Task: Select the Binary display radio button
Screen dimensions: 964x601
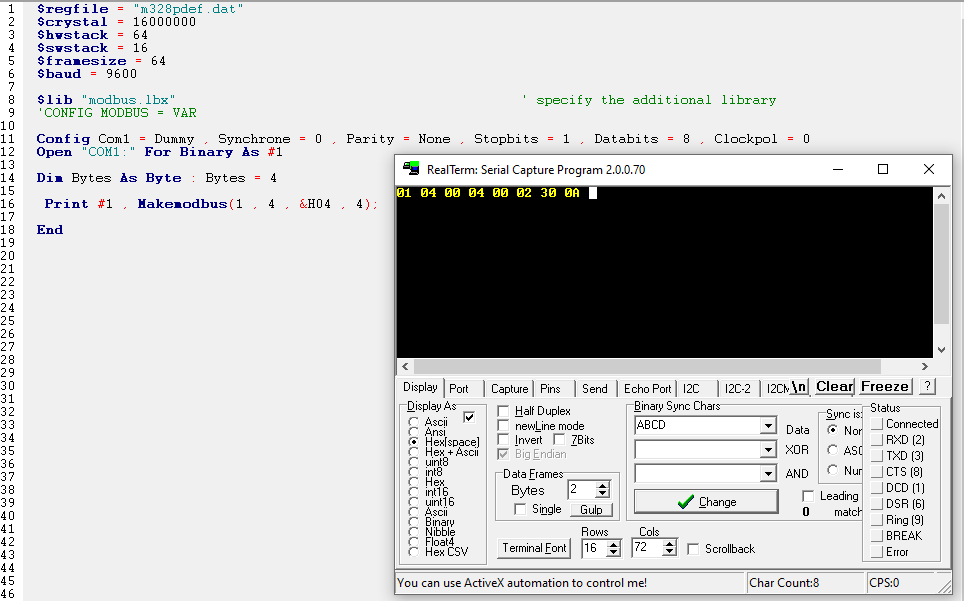Action: 414,522
